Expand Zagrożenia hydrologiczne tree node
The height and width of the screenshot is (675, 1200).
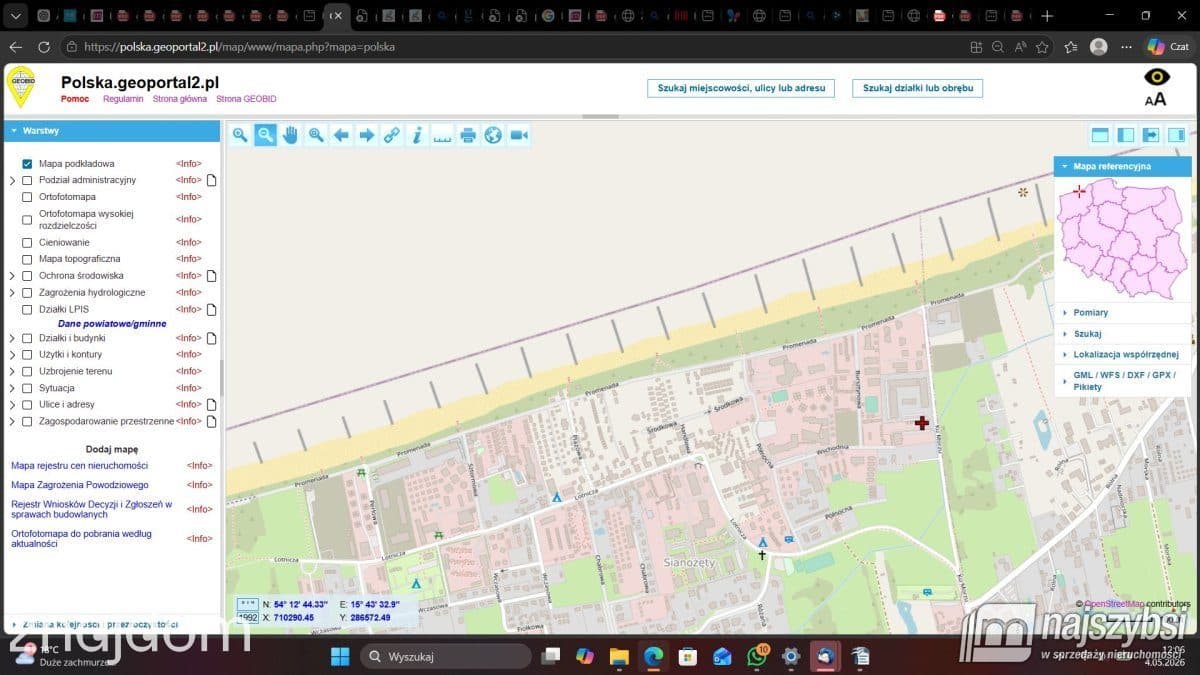click(x=12, y=293)
